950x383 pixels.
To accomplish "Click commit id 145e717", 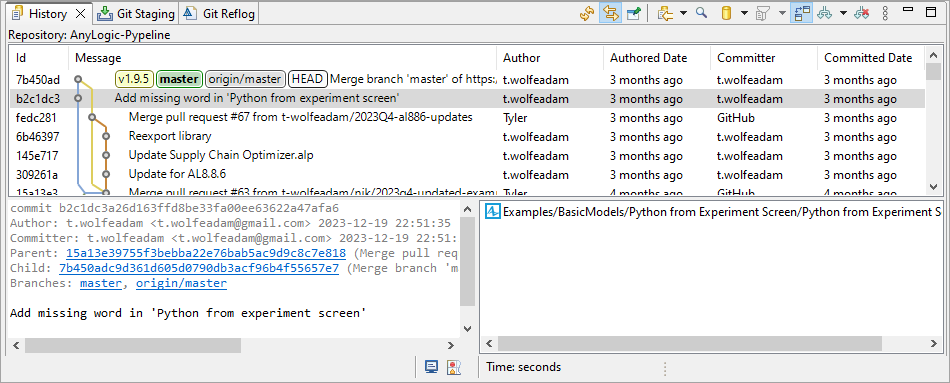I will (x=37, y=156).
